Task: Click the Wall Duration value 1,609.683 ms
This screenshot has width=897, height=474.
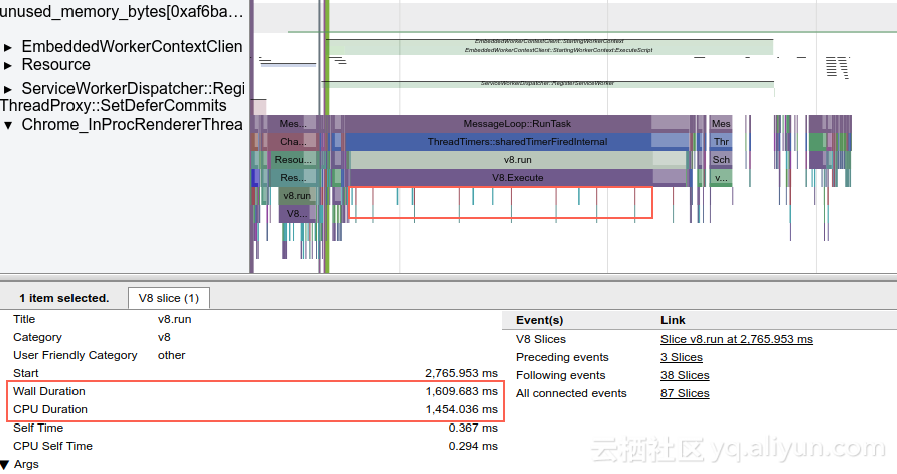Action: point(461,391)
